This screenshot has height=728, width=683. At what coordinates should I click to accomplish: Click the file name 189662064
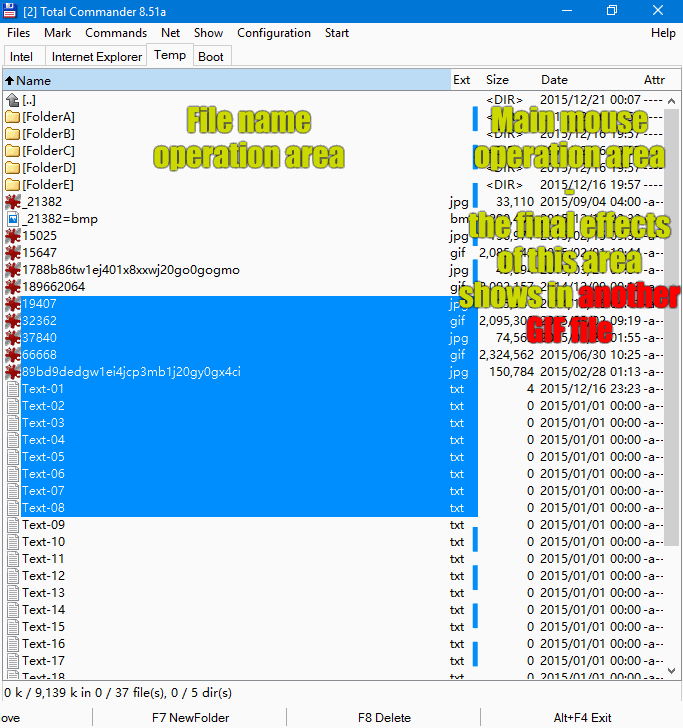tap(53, 287)
